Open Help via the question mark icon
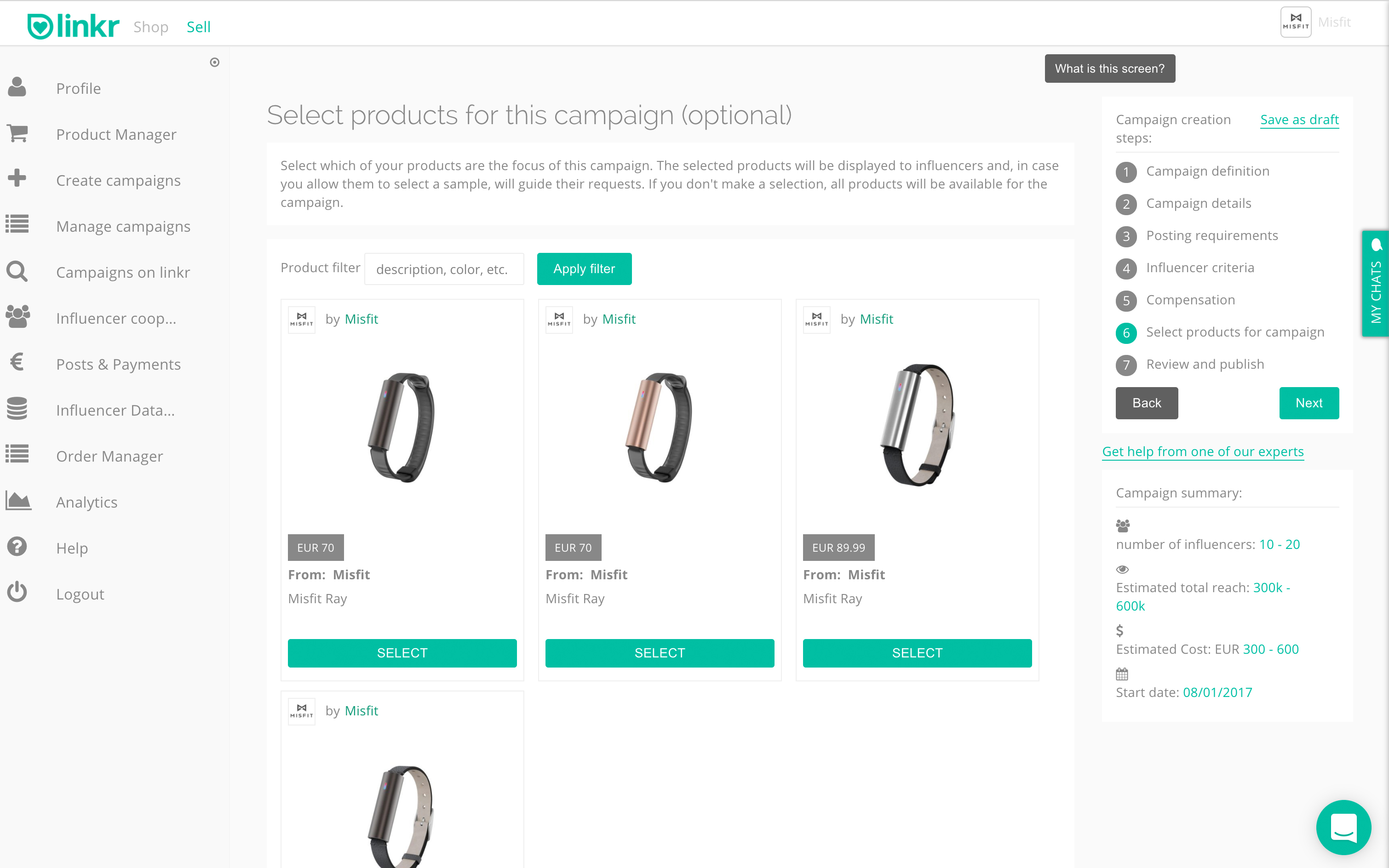 tap(17, 546)
